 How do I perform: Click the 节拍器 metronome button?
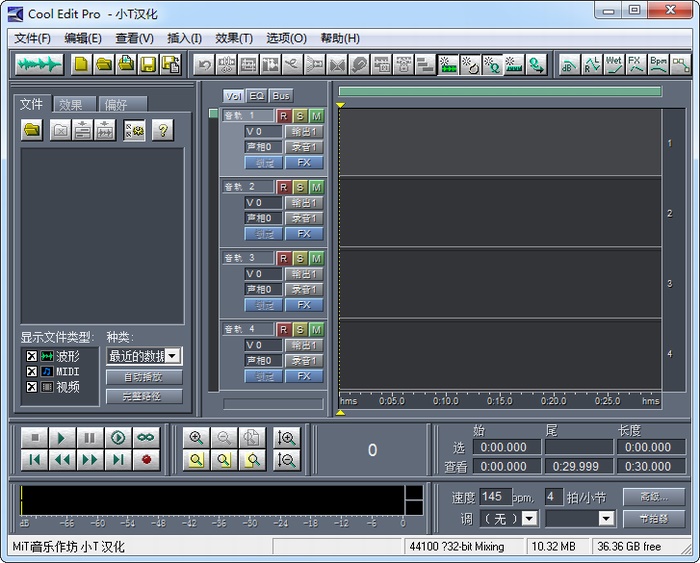[654, 519]
